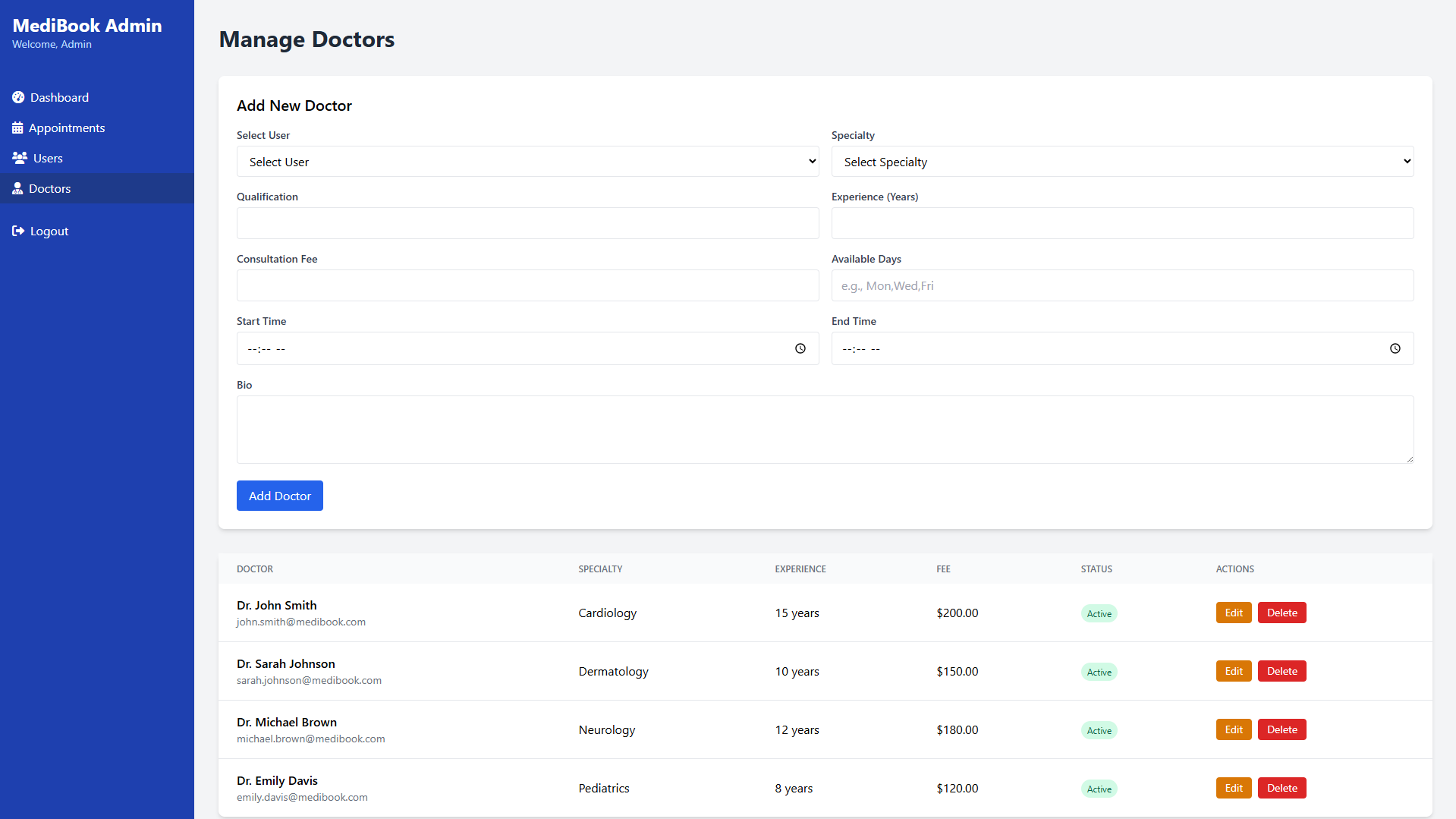This screenshot has width=1456, height=819.
Task: Edit Dr. Emily Davis entry
Action: pyautogui.click(x=1233, y=788)
